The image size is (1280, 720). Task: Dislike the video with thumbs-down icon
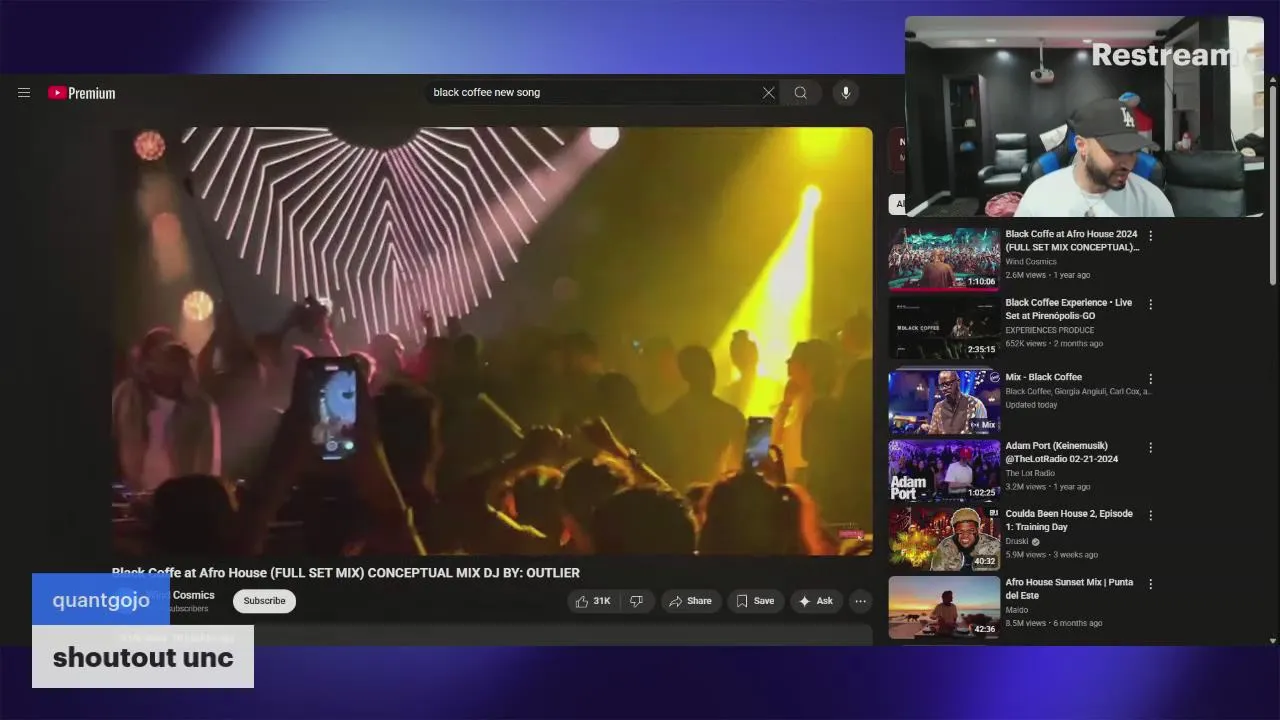pos(636,601)
